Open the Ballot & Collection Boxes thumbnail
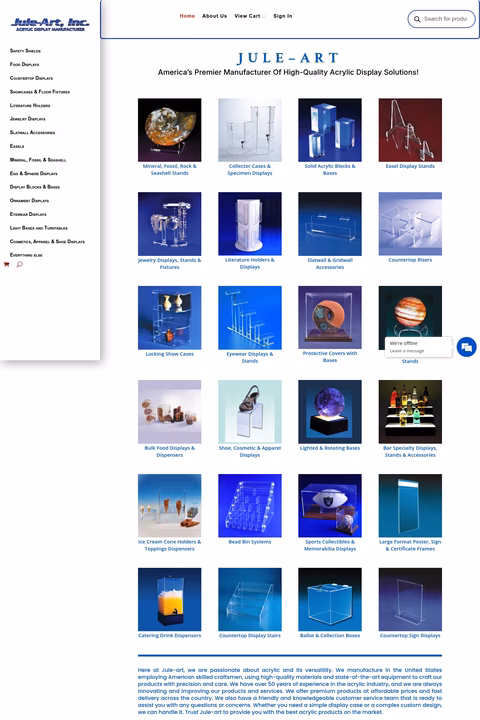Viewport: 480px width, 720px height. (x=330, y=599)
